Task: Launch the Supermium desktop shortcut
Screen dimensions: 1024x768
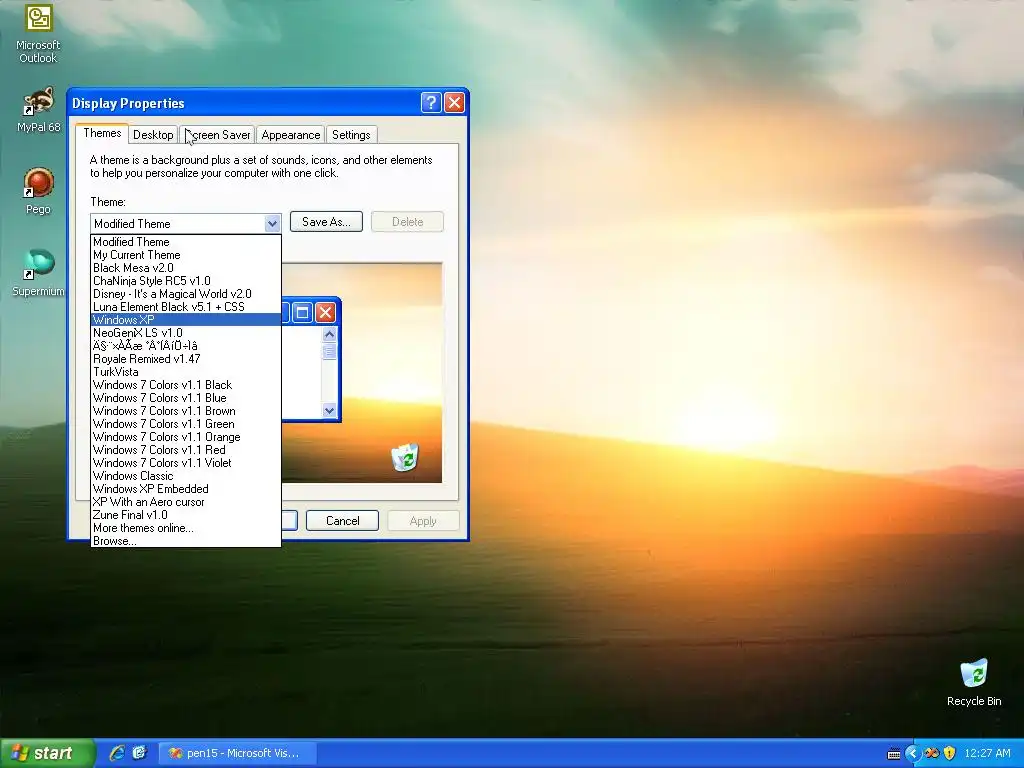Action: pyautogui.click(x=38, y=273)
